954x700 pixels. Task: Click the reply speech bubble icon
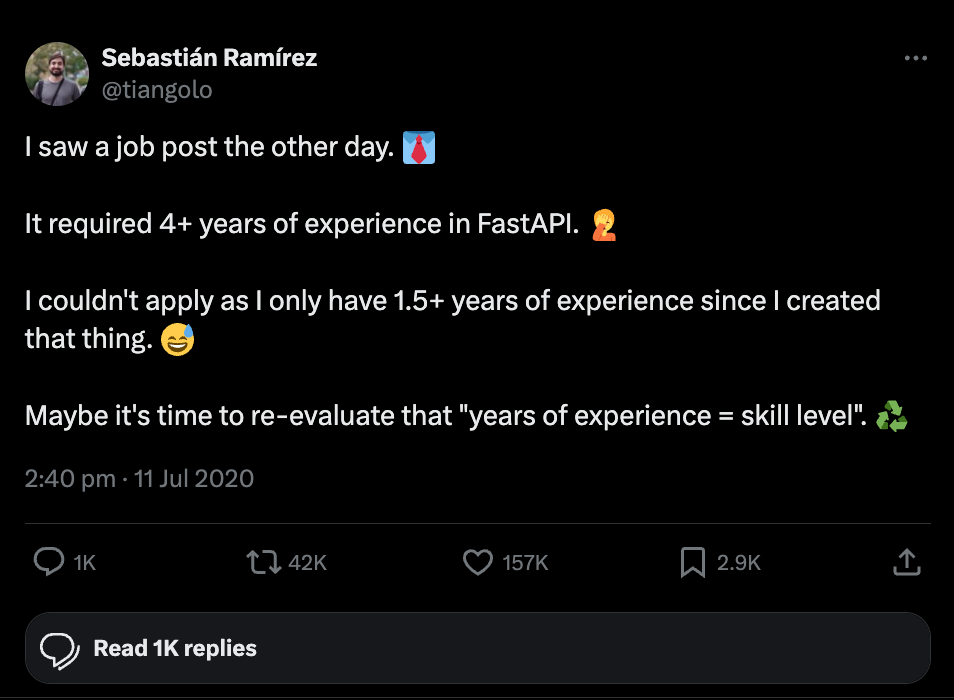click(49, 562)
